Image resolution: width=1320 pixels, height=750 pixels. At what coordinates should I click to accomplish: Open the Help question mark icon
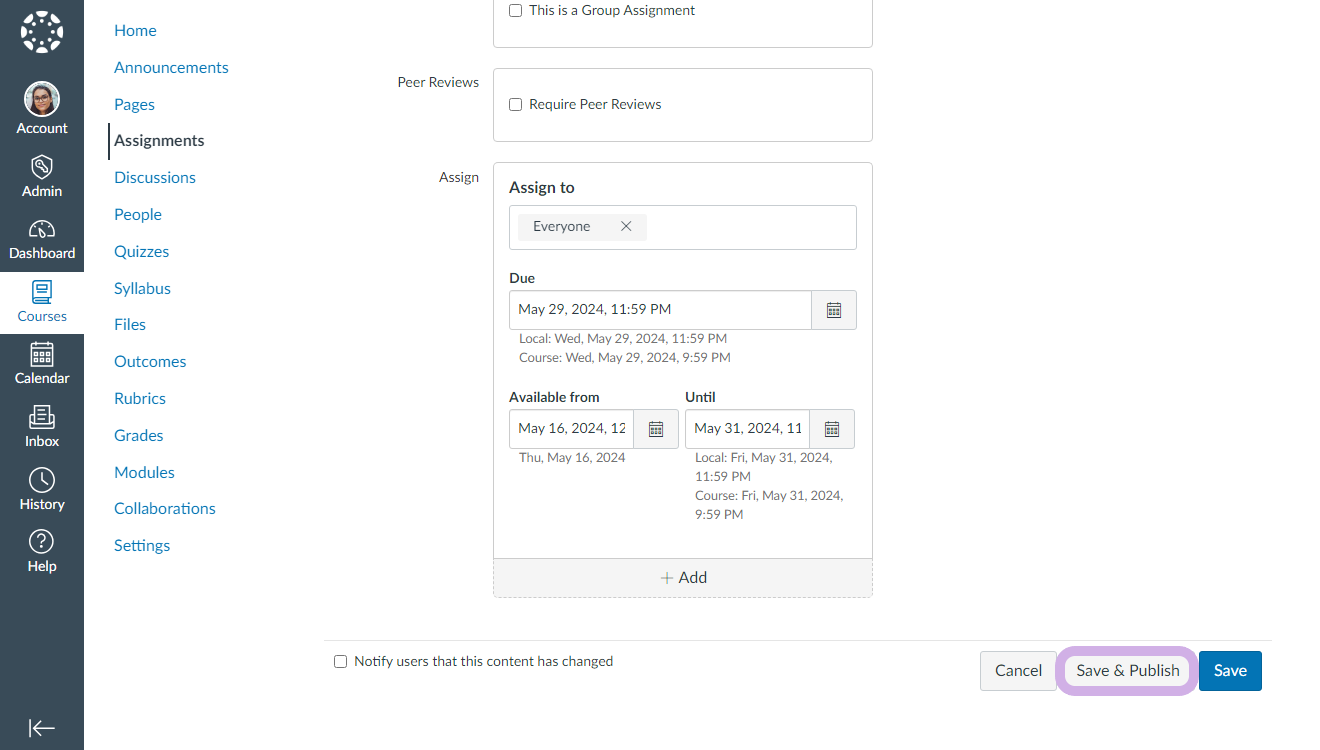42,543
